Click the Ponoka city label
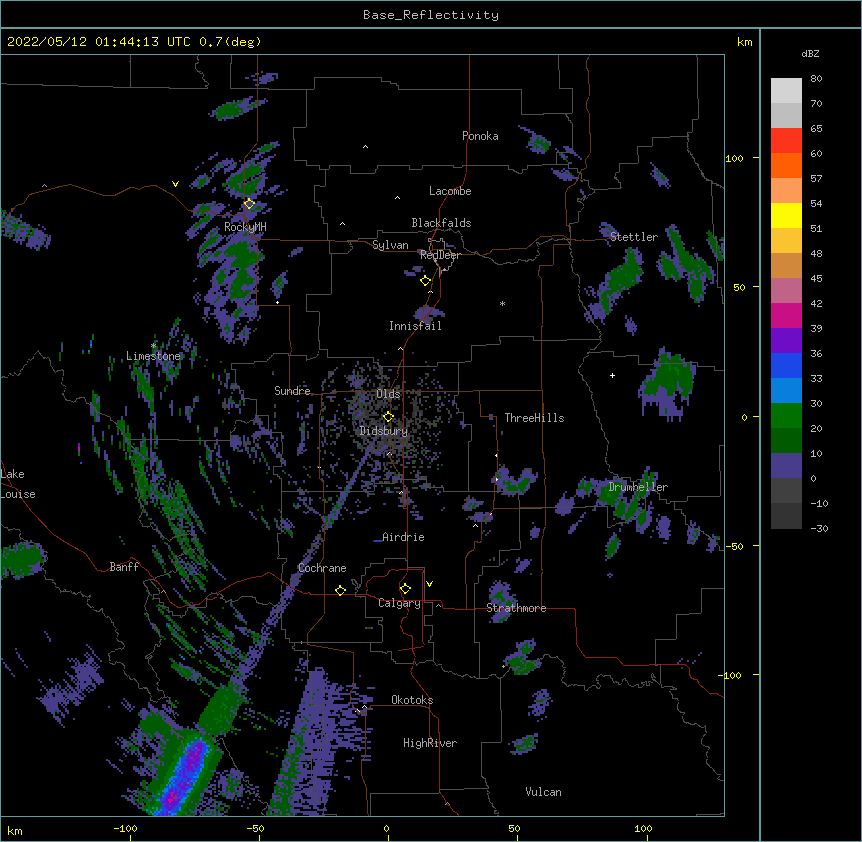The image size is (862, 842). click(480, 136)
